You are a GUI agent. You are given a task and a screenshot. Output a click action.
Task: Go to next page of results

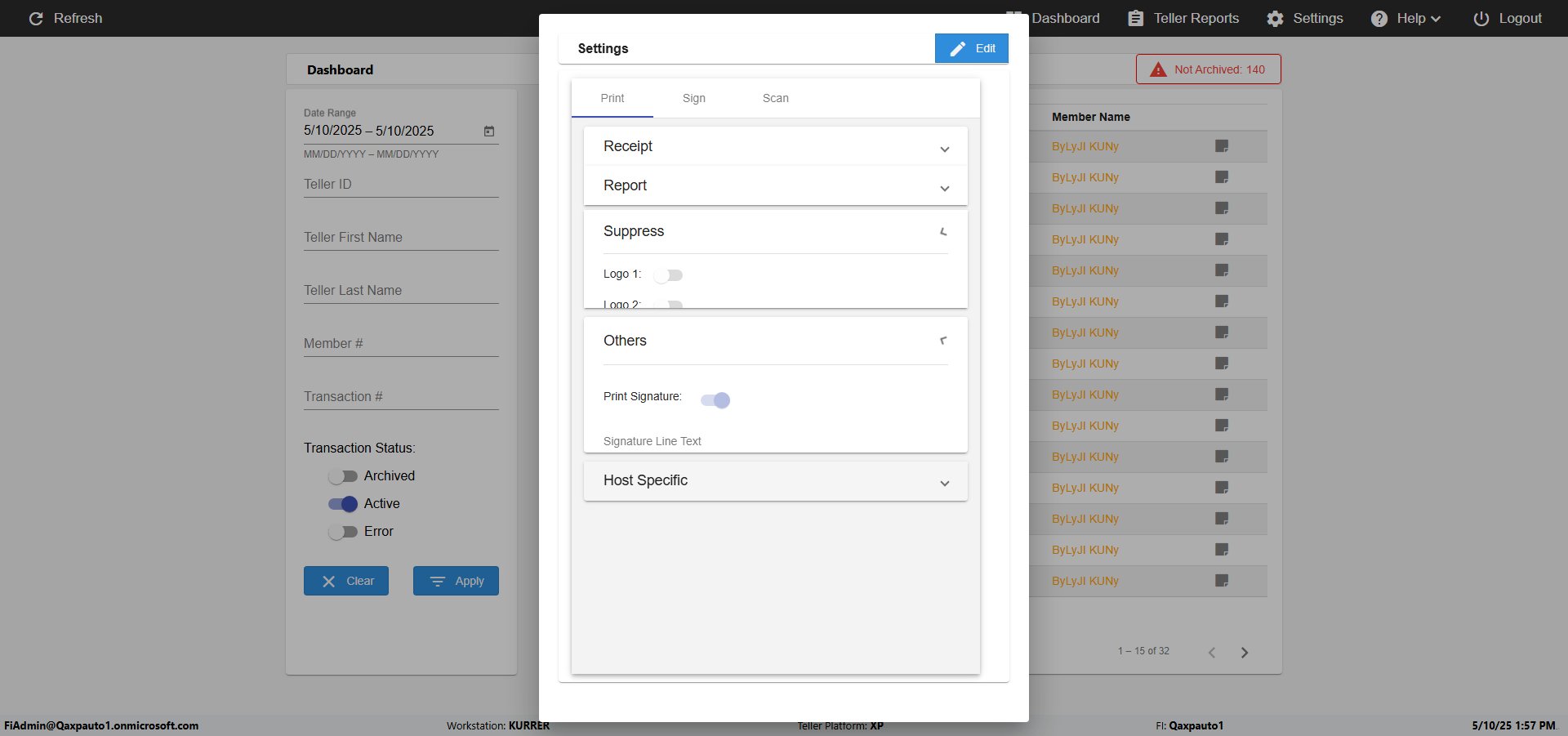point(1245,652)
